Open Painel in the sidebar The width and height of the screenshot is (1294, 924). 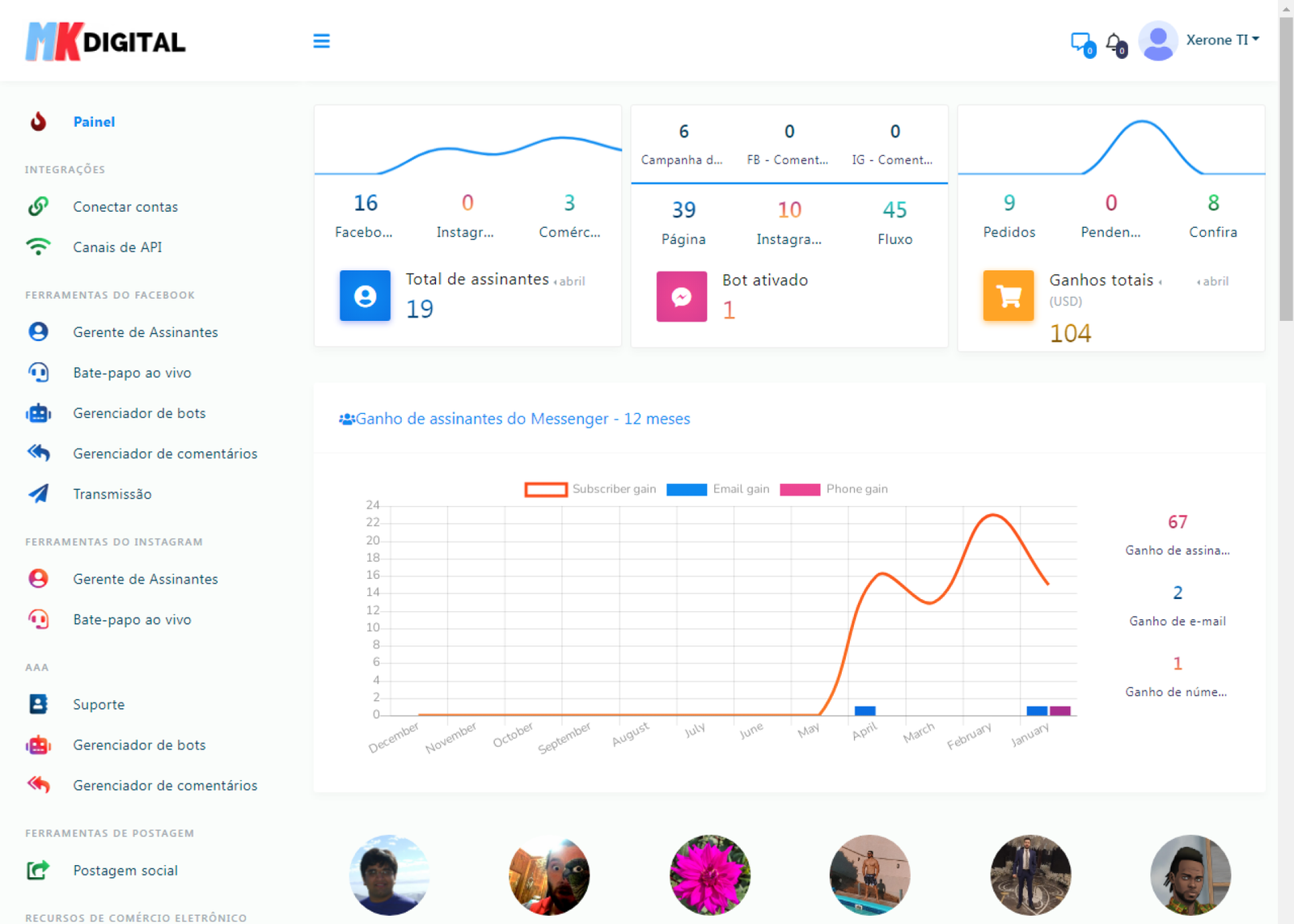(x=94, y=122)
